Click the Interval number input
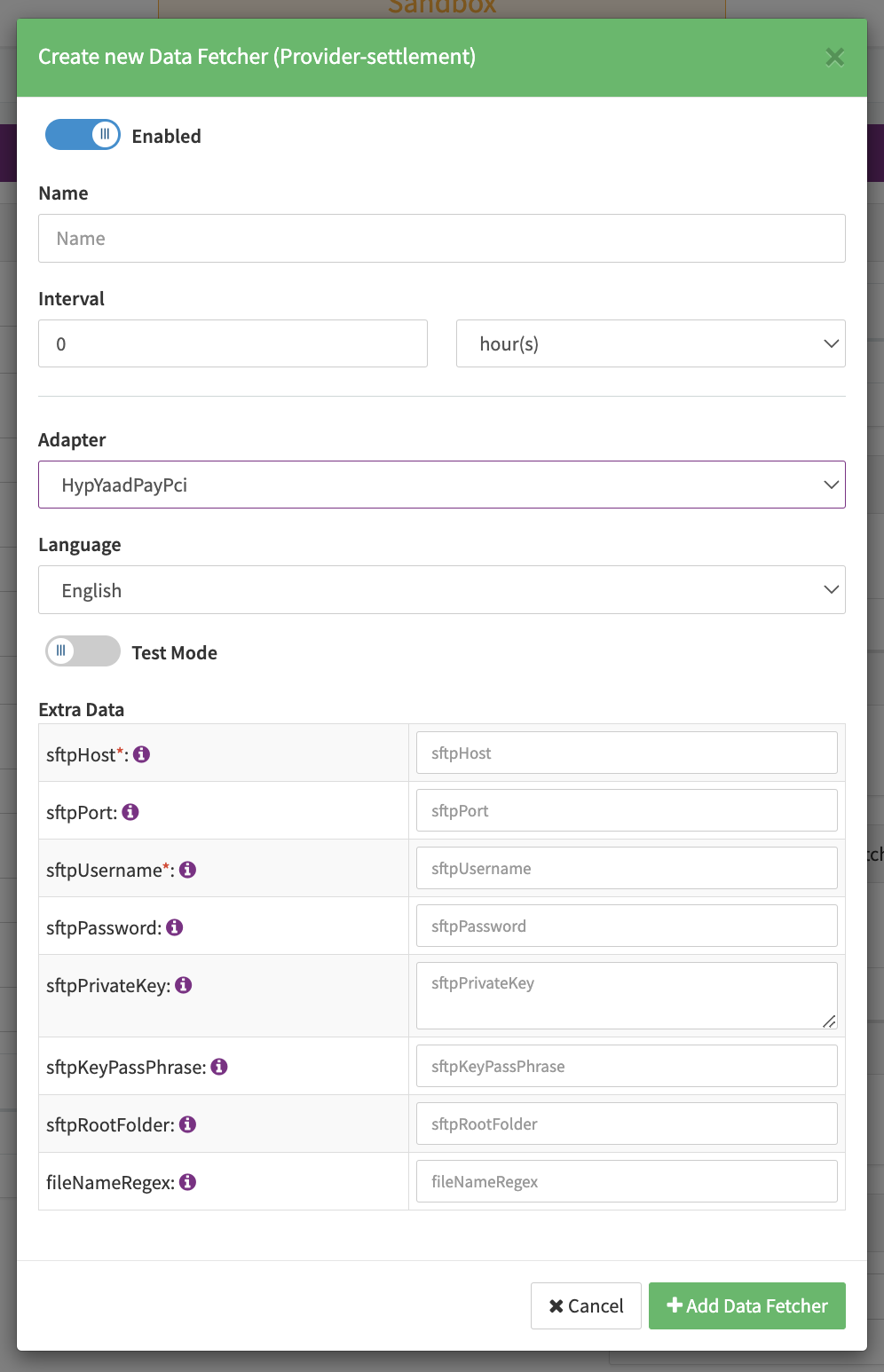Screen dimensions: 884x1372 tap(233, 343)
